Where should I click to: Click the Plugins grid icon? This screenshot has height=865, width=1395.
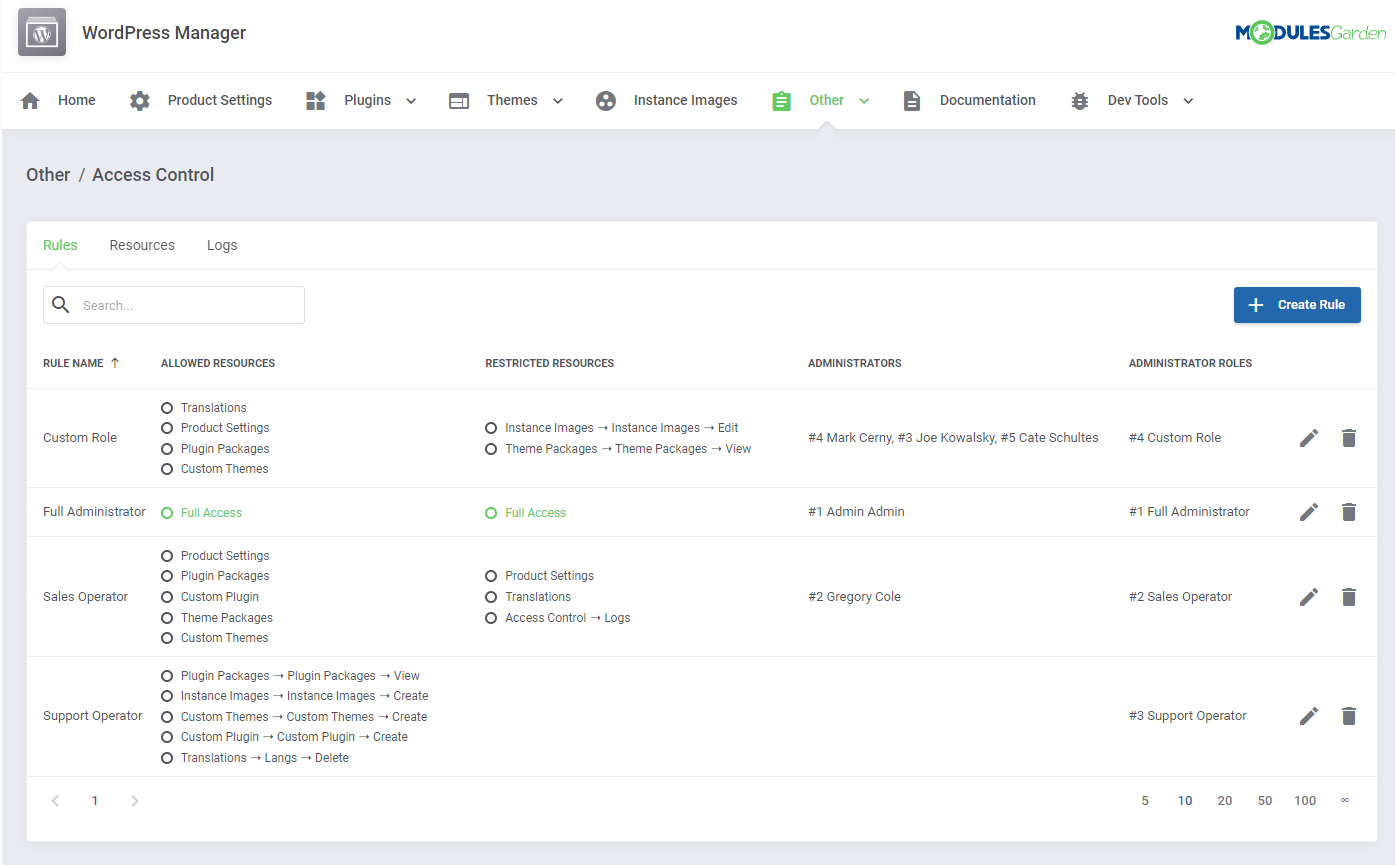tap(314, 100)
